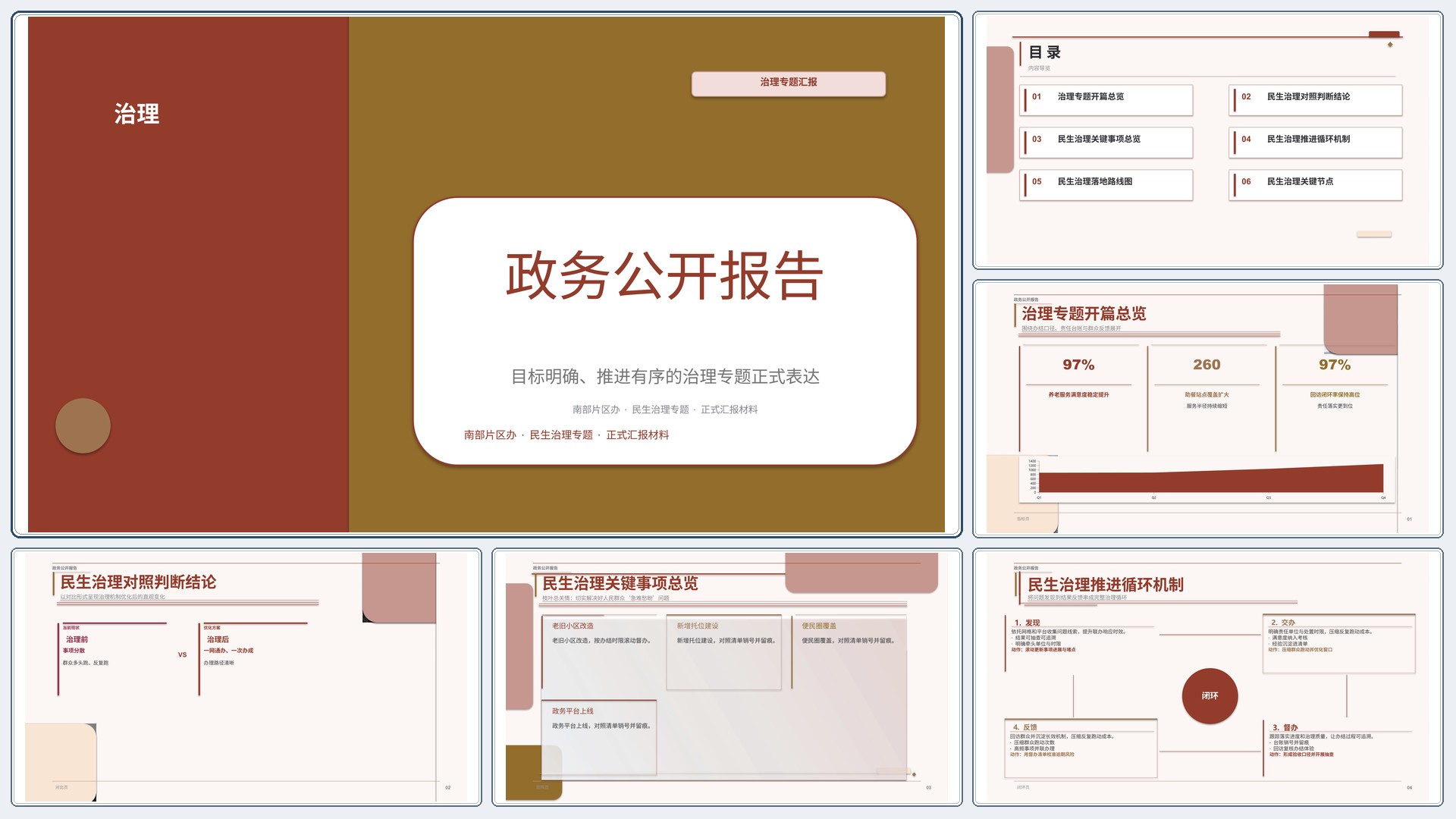This screenshot has width=1456, height=819.
Task: Click 动作：形成验收口径并开展抽查 text
Action: 1301,755
